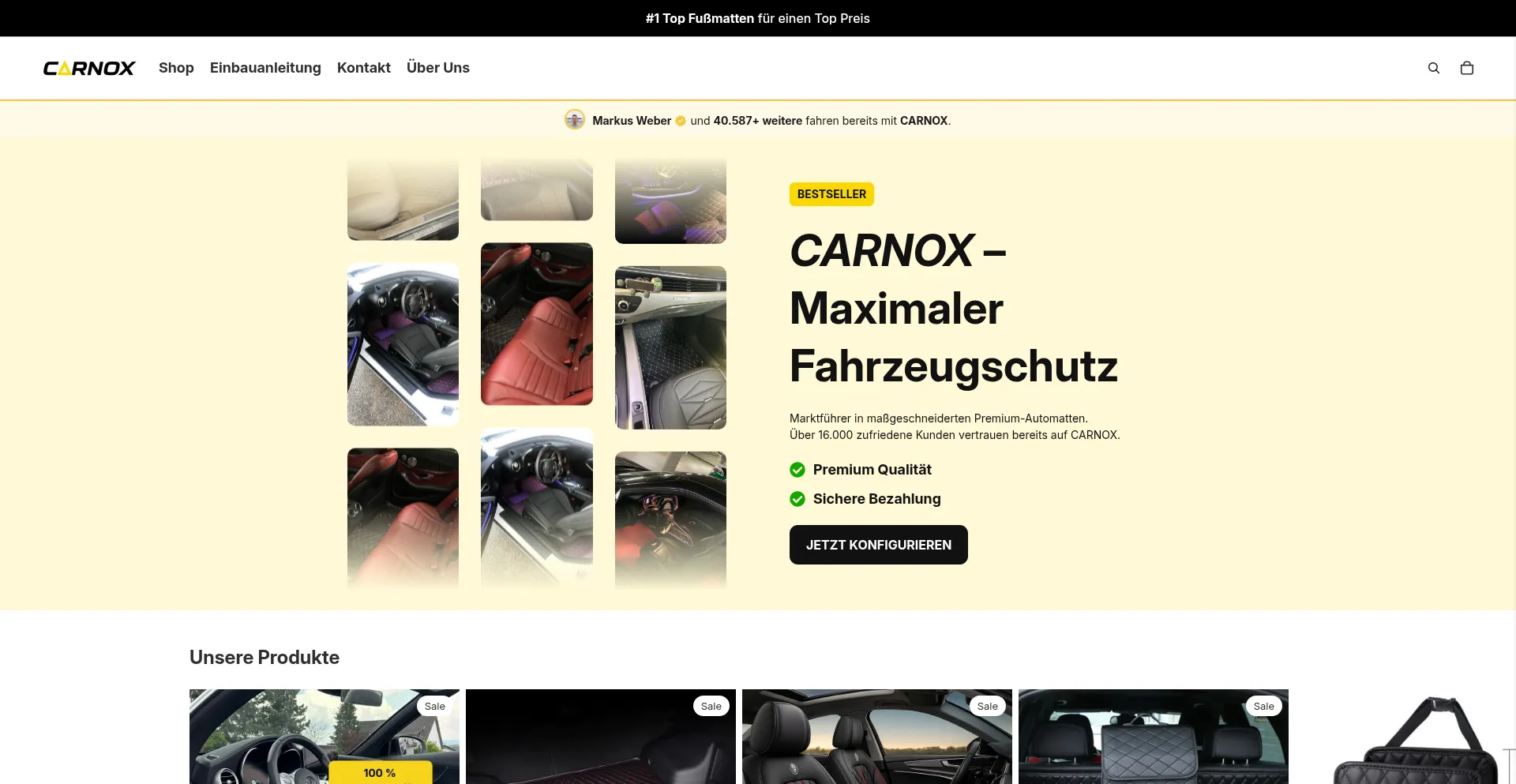
Task: Click the Markus Weber name text
Action: [x=632, y=121]
